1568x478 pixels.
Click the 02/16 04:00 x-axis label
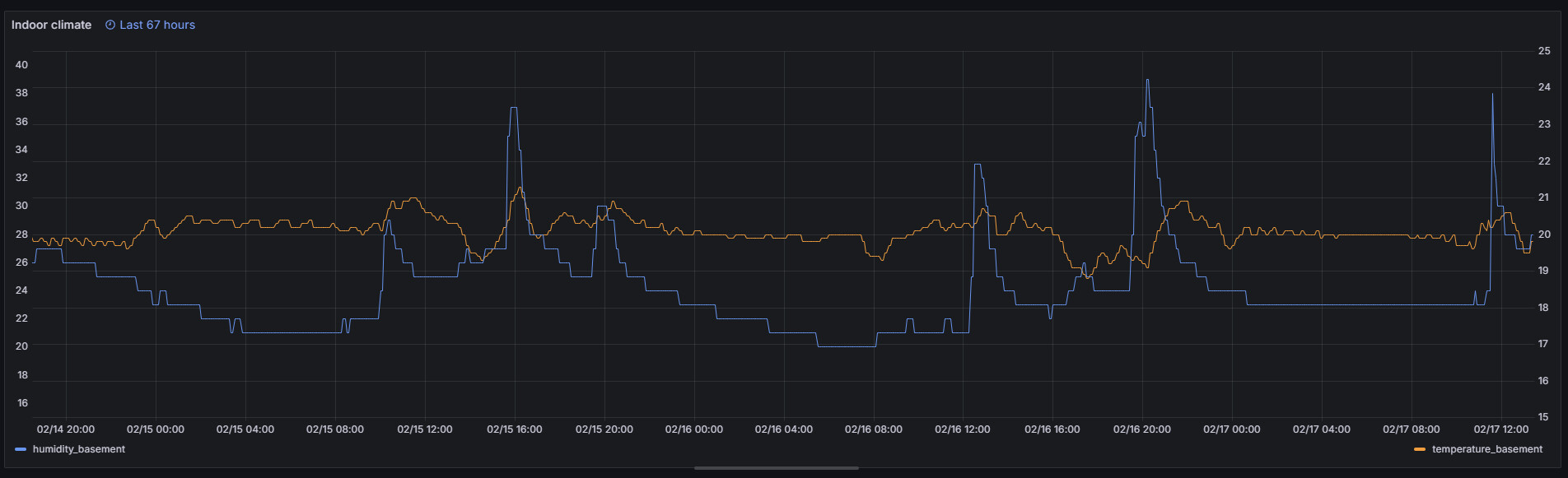783,429
